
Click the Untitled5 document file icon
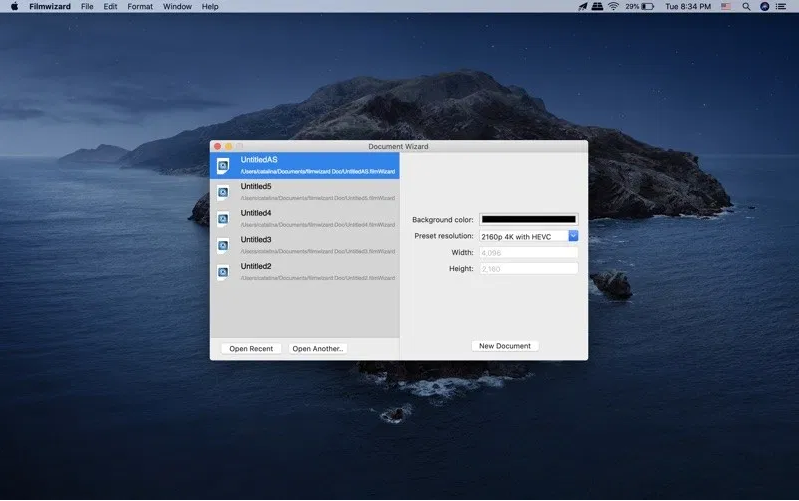(223, 192)
